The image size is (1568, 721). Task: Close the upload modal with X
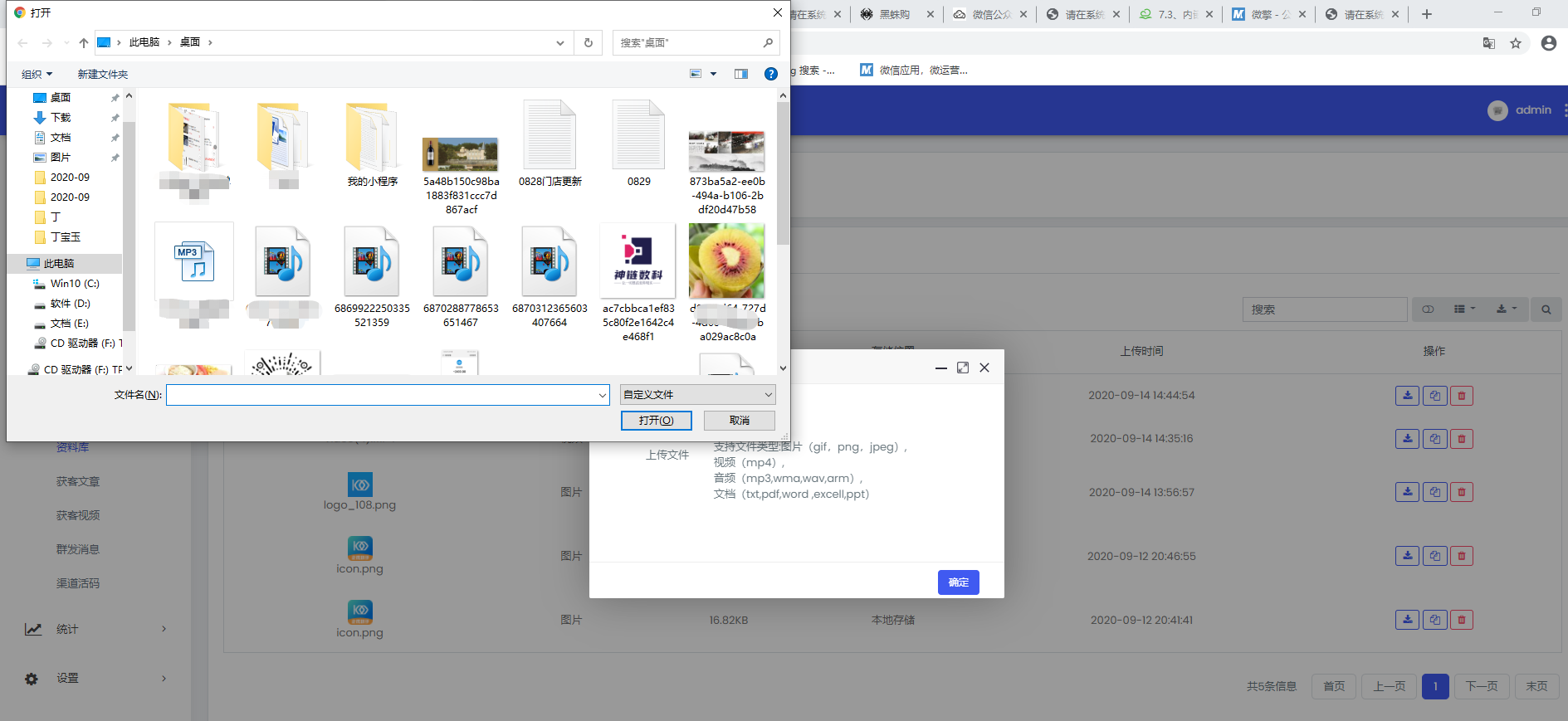click(984, 368)
